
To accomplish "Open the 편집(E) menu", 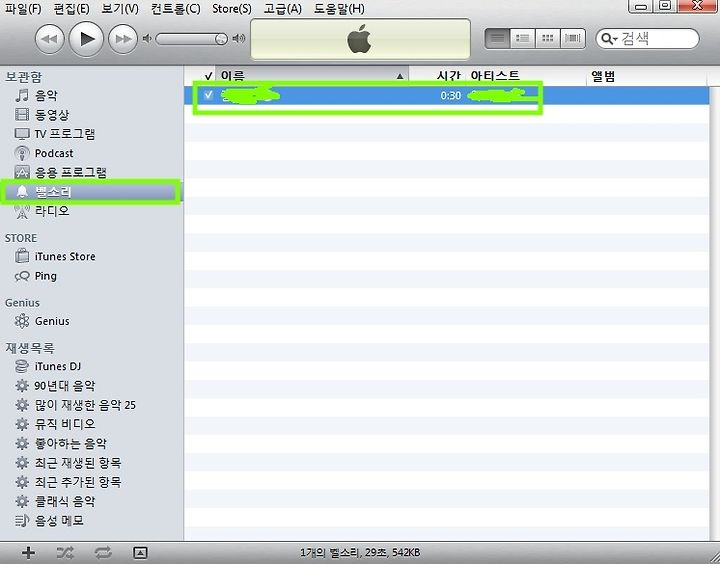I will tap(72, 8).
